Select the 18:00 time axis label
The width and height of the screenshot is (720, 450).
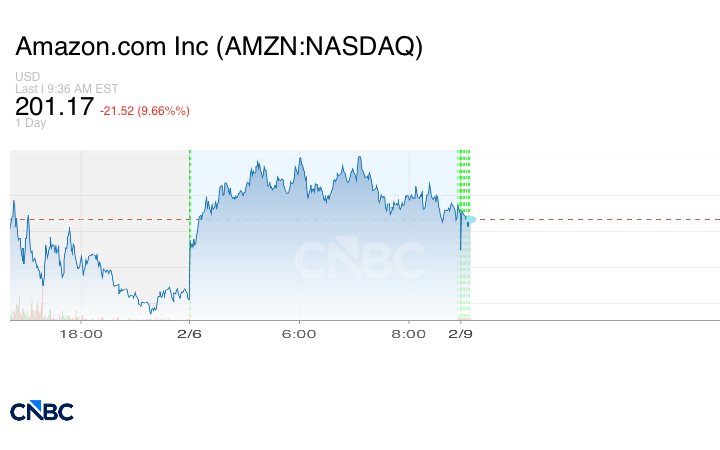81,334
